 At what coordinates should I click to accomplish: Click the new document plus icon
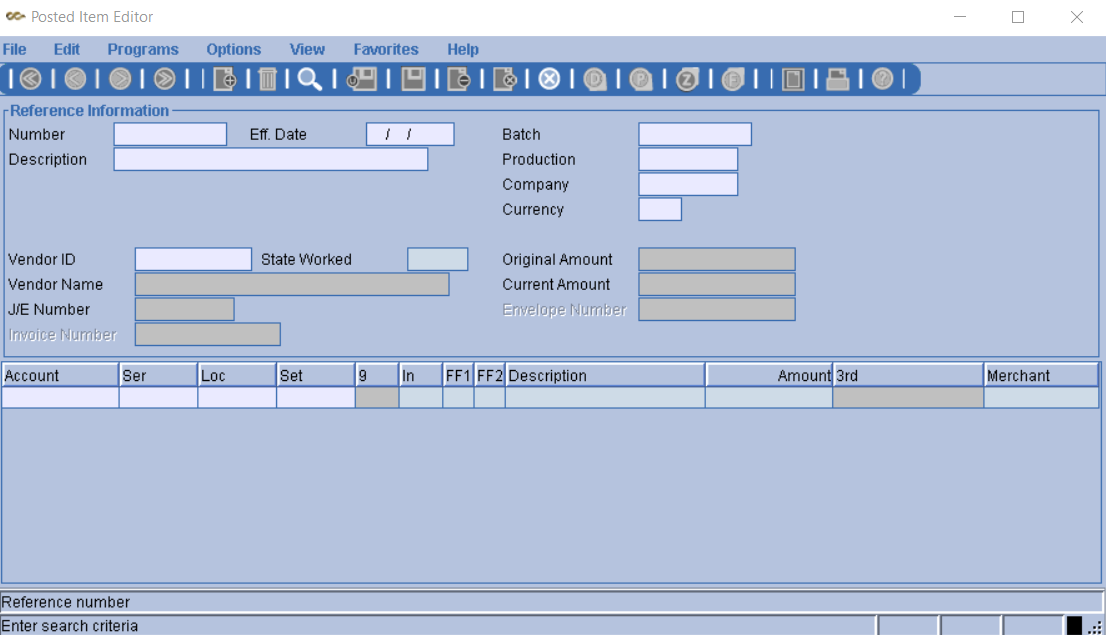pyautogui.click(x=224, y=79)
